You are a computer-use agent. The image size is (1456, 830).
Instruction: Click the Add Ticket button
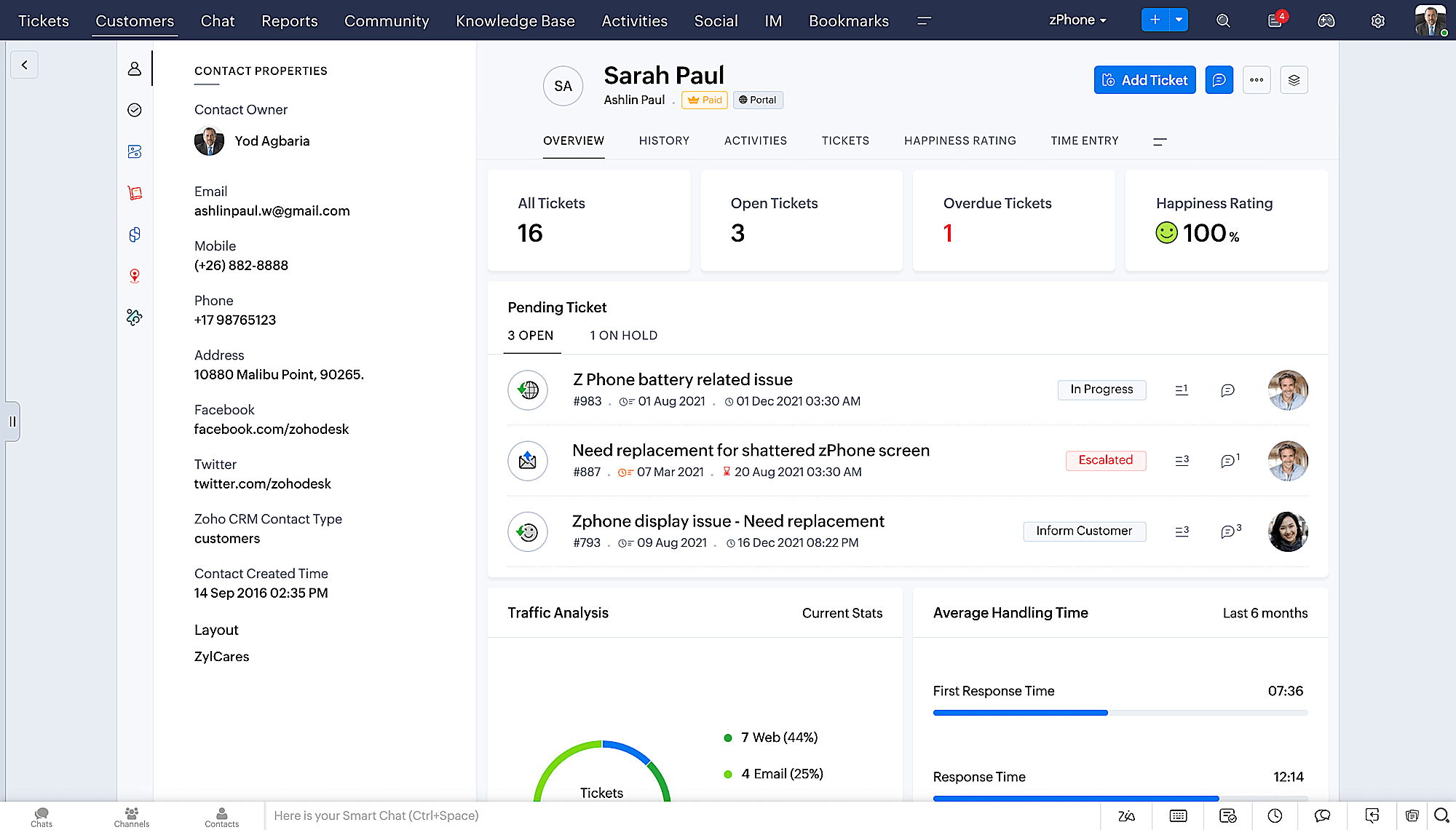pyautogui.click(x=1144, y=80)
